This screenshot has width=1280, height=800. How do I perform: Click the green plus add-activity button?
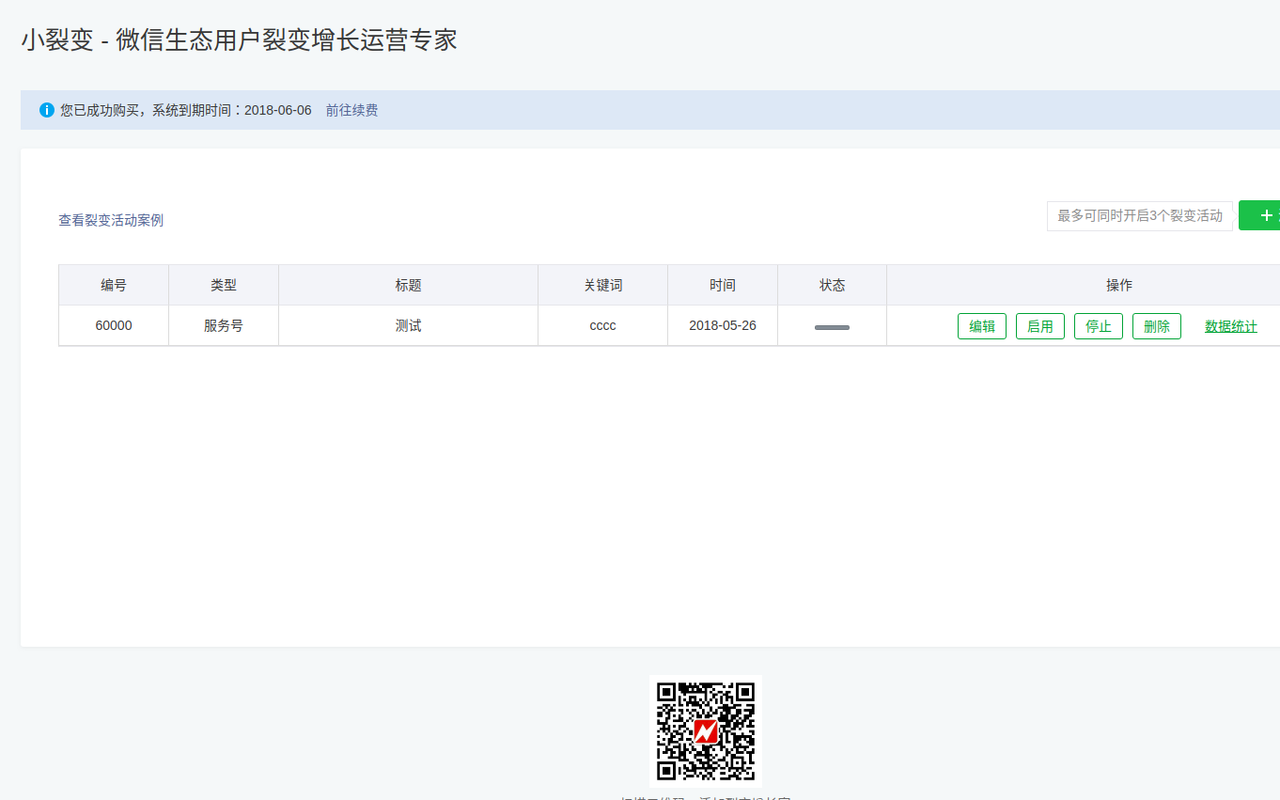pyautogui.click(x=1260, y=215)
